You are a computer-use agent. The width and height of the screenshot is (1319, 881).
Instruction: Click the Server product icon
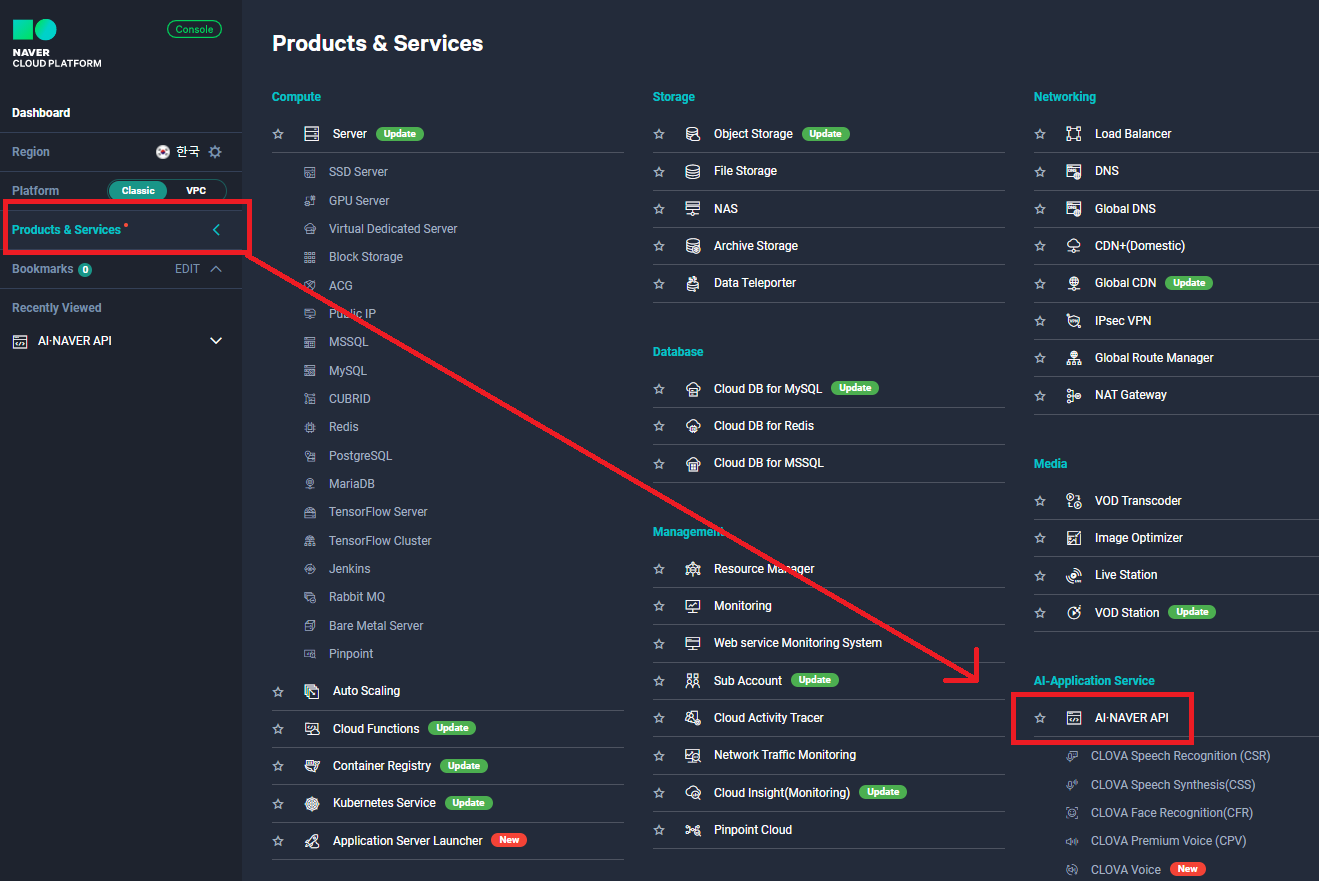[311, 134]
